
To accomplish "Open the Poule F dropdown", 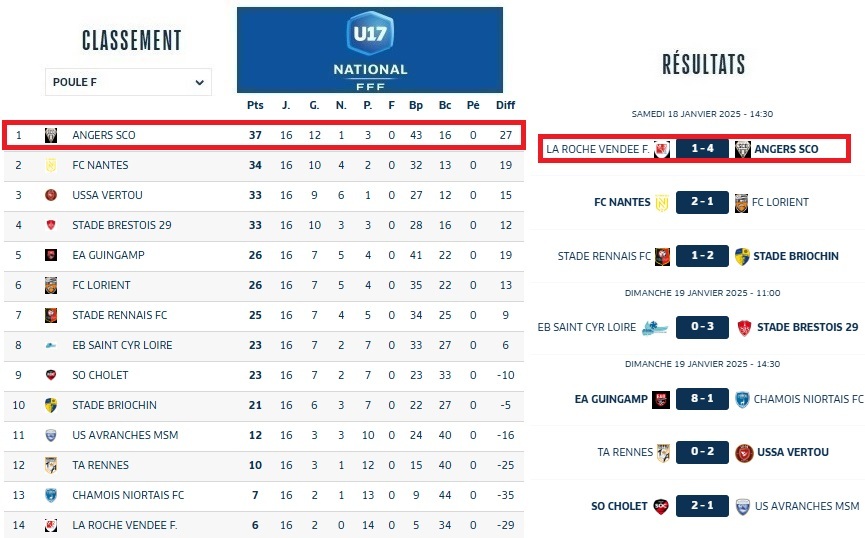I will [x=128, y=82].
